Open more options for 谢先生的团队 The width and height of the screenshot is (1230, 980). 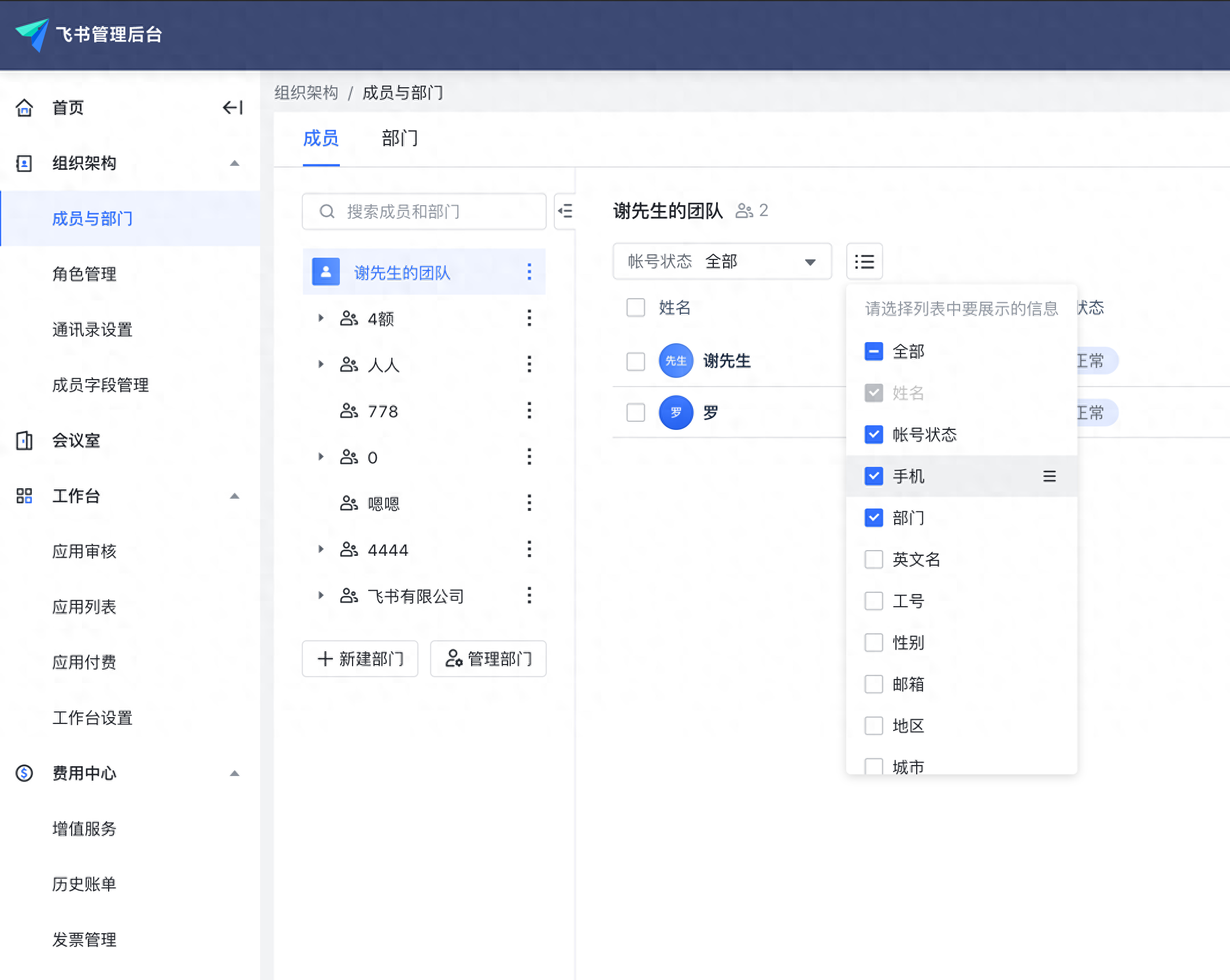[529, 272]
